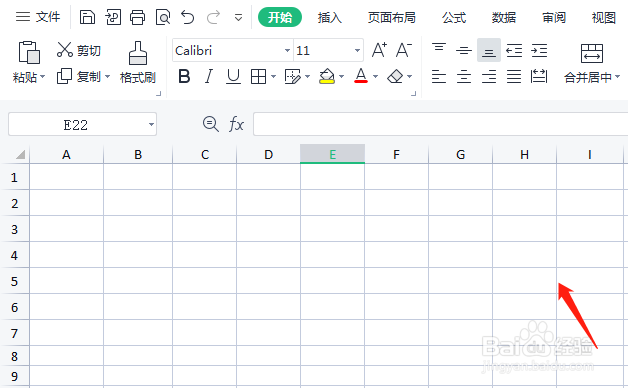Screen dimensions: 628x388
Task: Click the Save icon
Action: 87,17
